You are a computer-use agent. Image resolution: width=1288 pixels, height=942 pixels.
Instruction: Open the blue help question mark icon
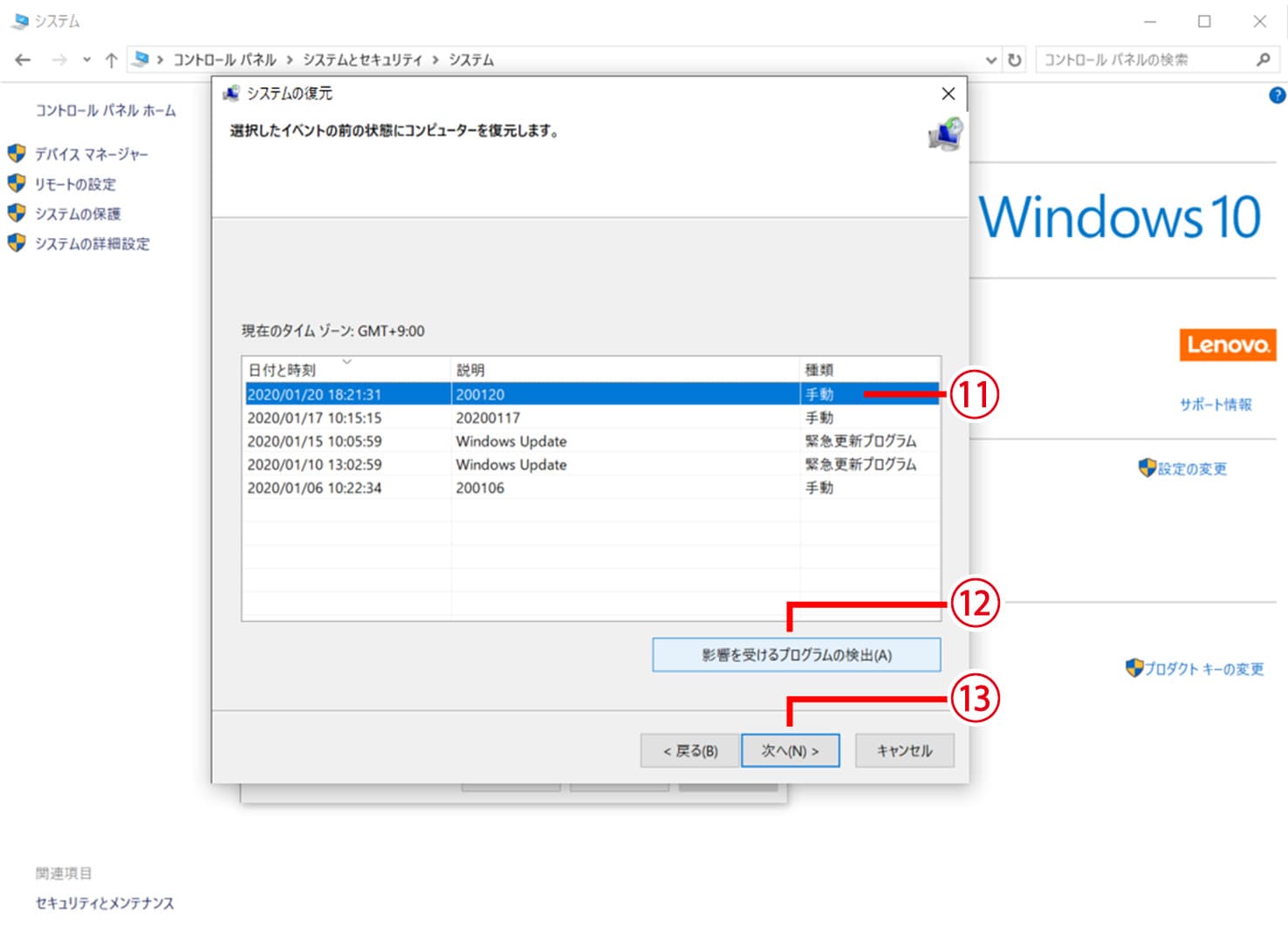tap(1277, 95)
